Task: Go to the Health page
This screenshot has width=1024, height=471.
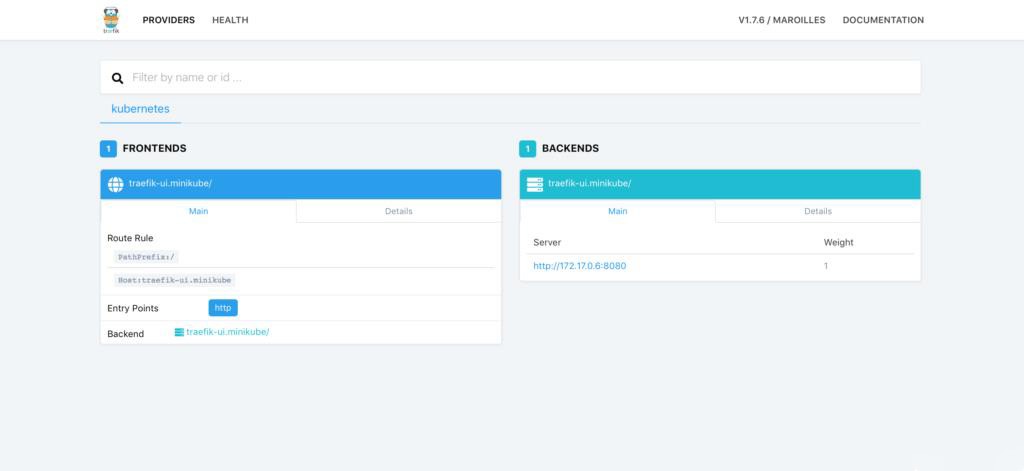Action: [230, 20]
